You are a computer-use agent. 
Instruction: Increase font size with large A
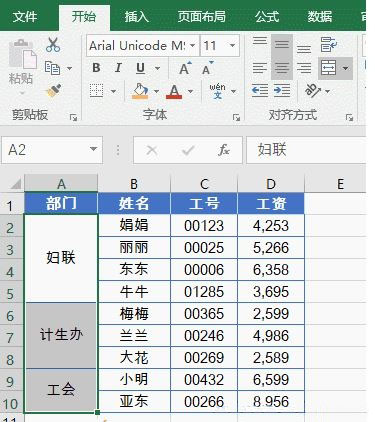pyautogui.click(x=185, y=68)
